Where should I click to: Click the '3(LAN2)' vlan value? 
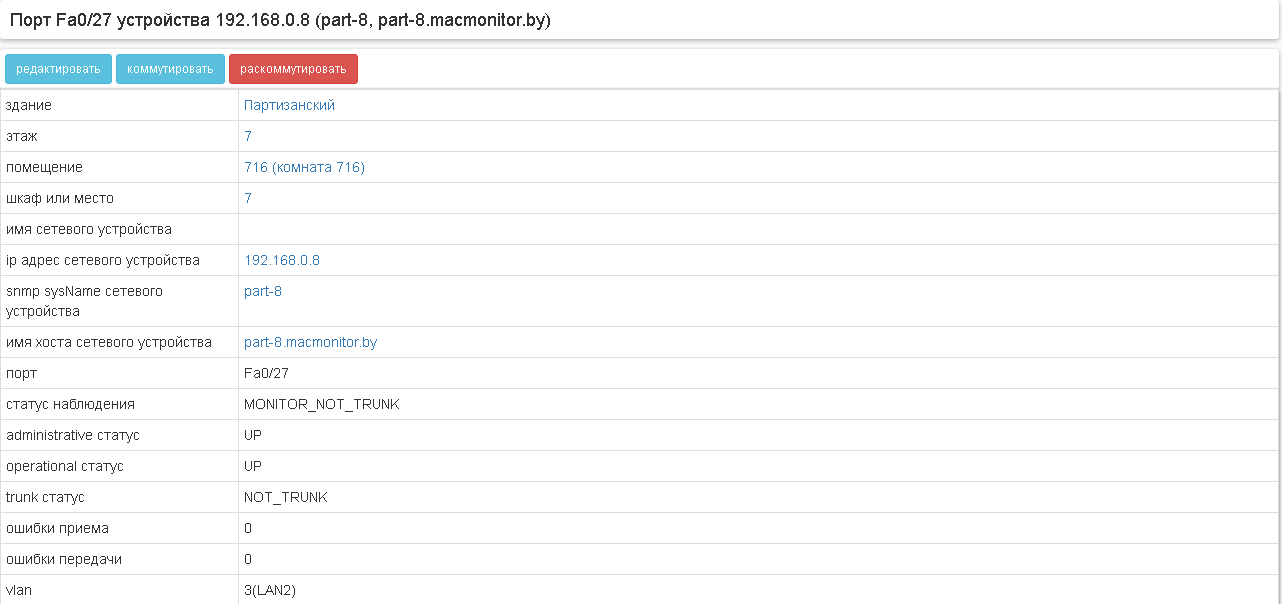coord(269,590)
